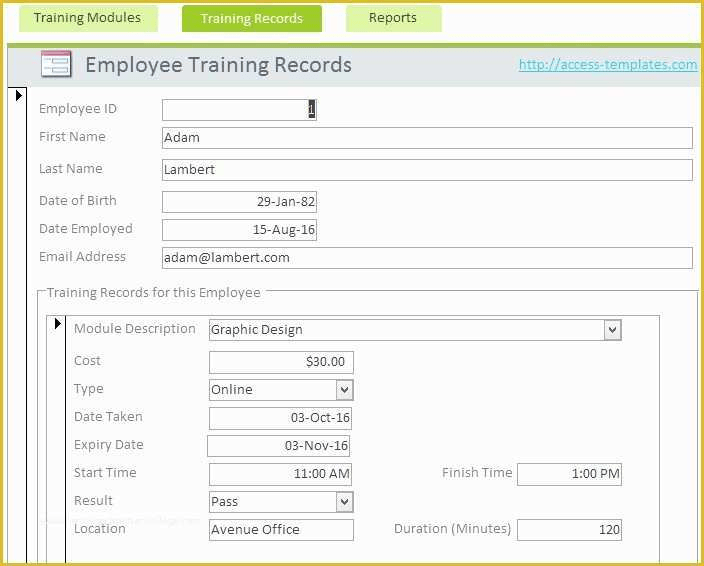Click the Employee Training Records title
This screenshot has height=566, width=704.
click(x=218, y=65)
